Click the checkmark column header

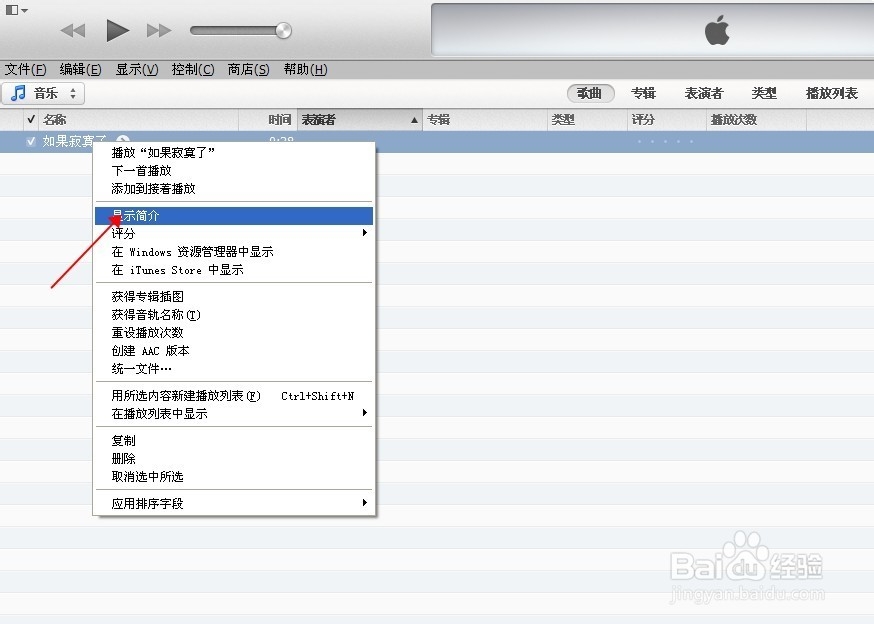tap(31, 119)
